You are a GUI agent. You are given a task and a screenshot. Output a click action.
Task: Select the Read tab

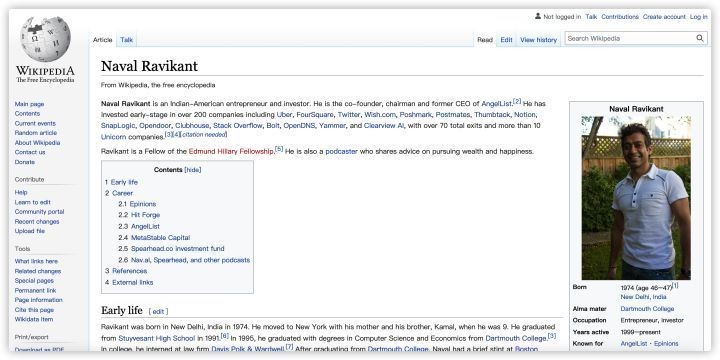(x=484, y=40)
